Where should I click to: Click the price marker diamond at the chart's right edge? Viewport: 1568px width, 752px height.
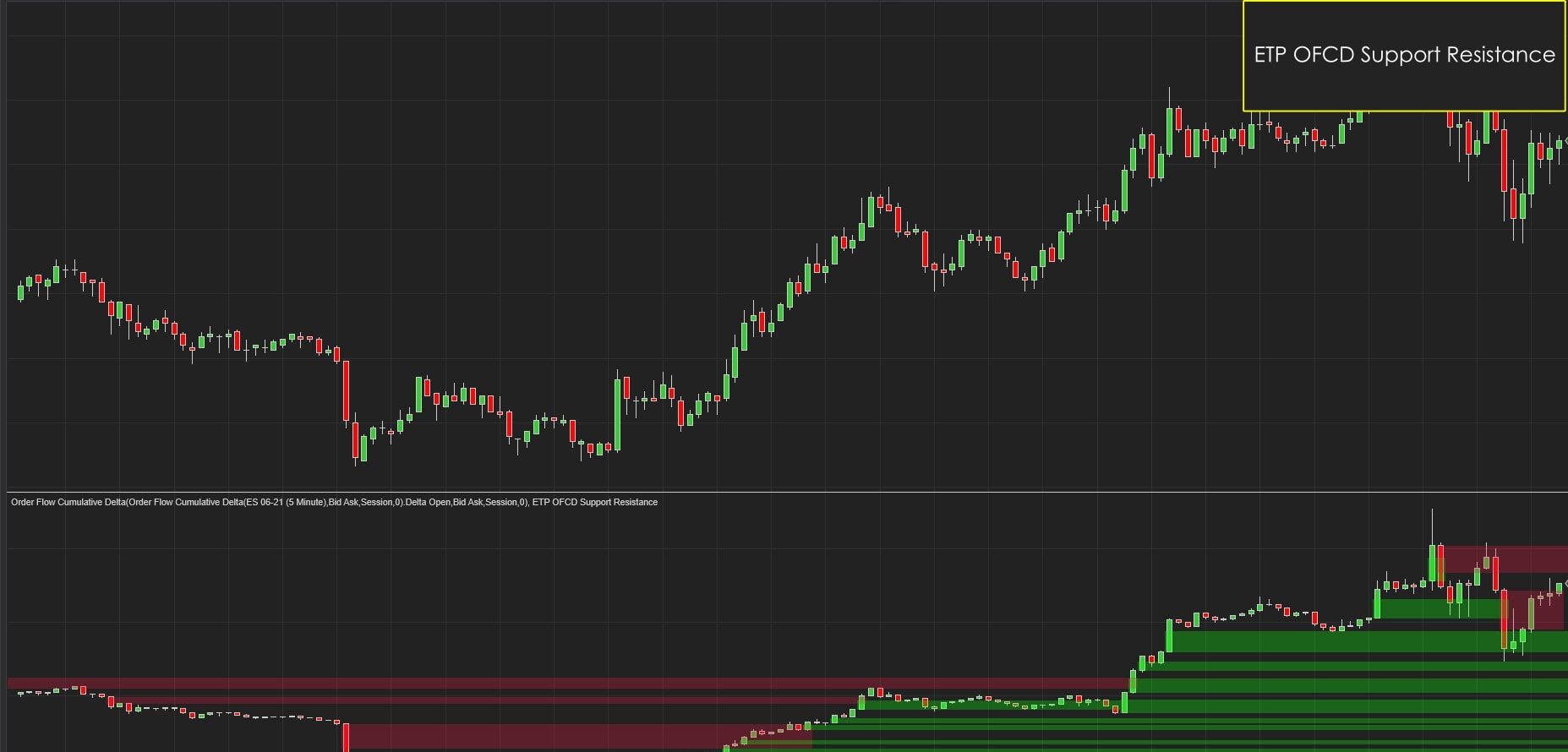click(x=1565, y=142)
